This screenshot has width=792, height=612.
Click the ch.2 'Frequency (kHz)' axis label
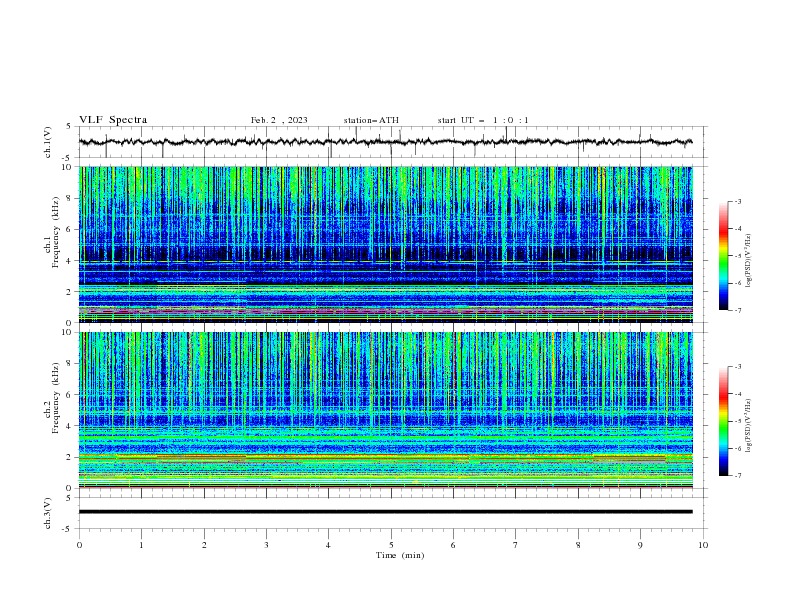57,398
